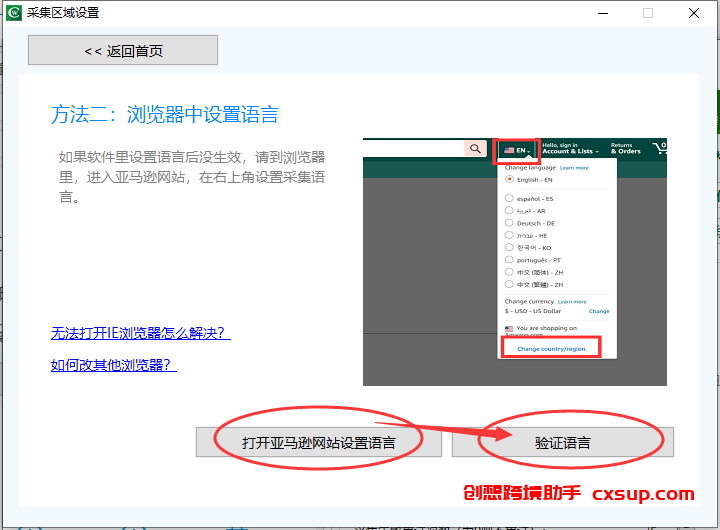Click the US flag EN language selector
This screenshot has height=530, width=720.
(x=517, y=150)
